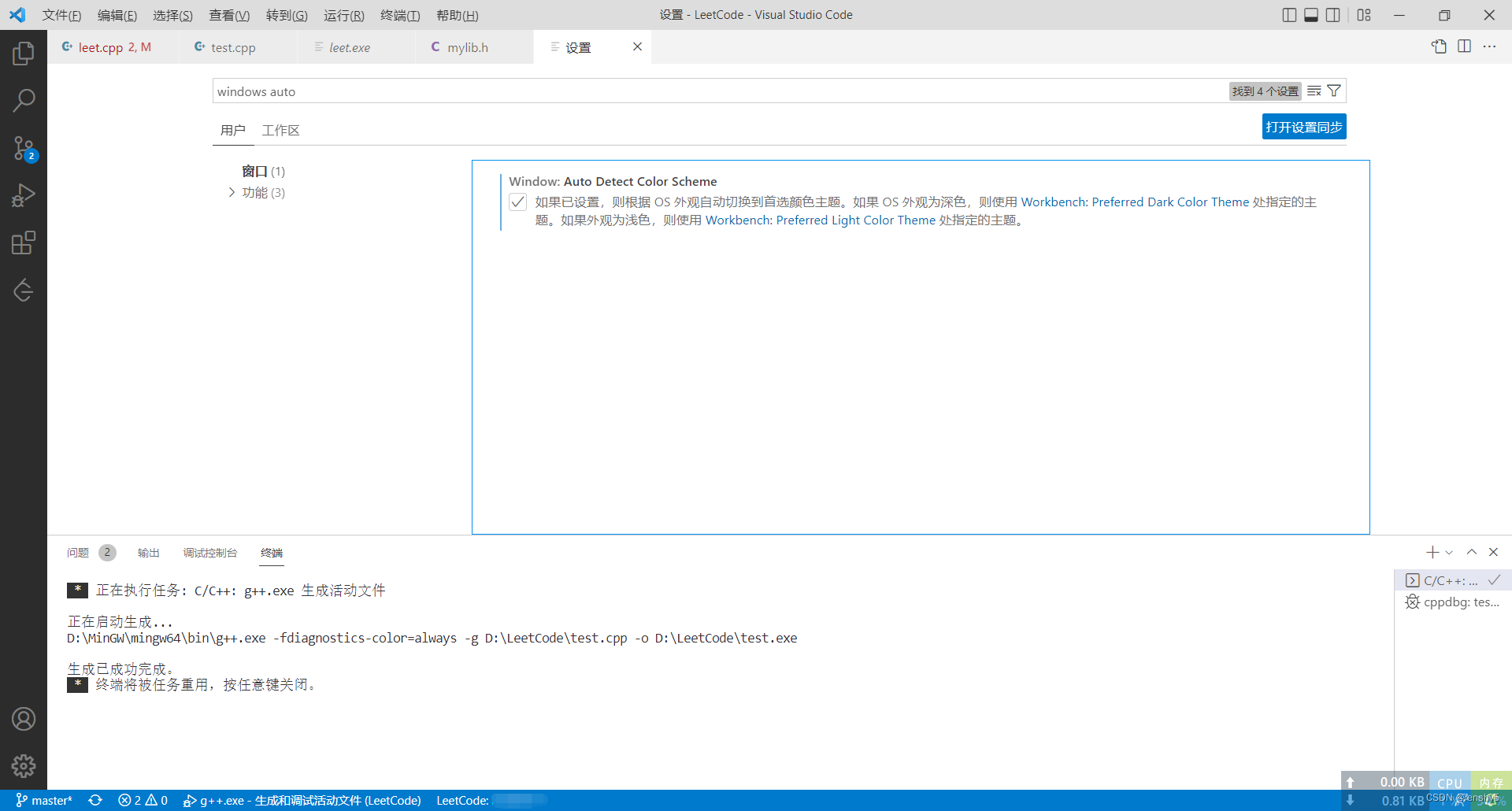Click the VS Code logo in title bar
The image size is (1512, 811).
tap(17, 15)
